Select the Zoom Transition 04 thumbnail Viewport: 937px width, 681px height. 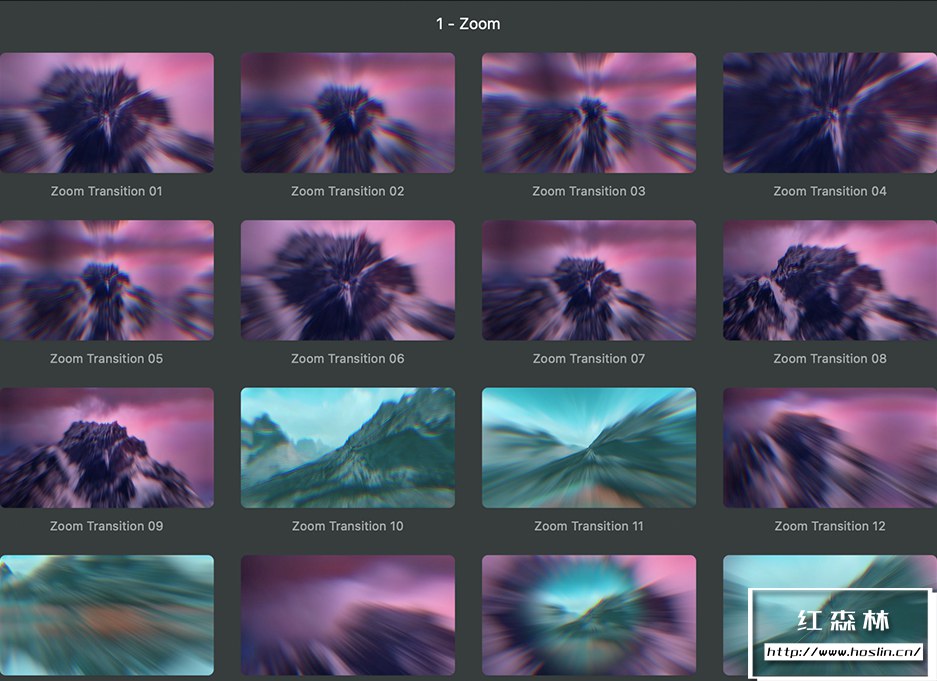[x=830, y=113]
